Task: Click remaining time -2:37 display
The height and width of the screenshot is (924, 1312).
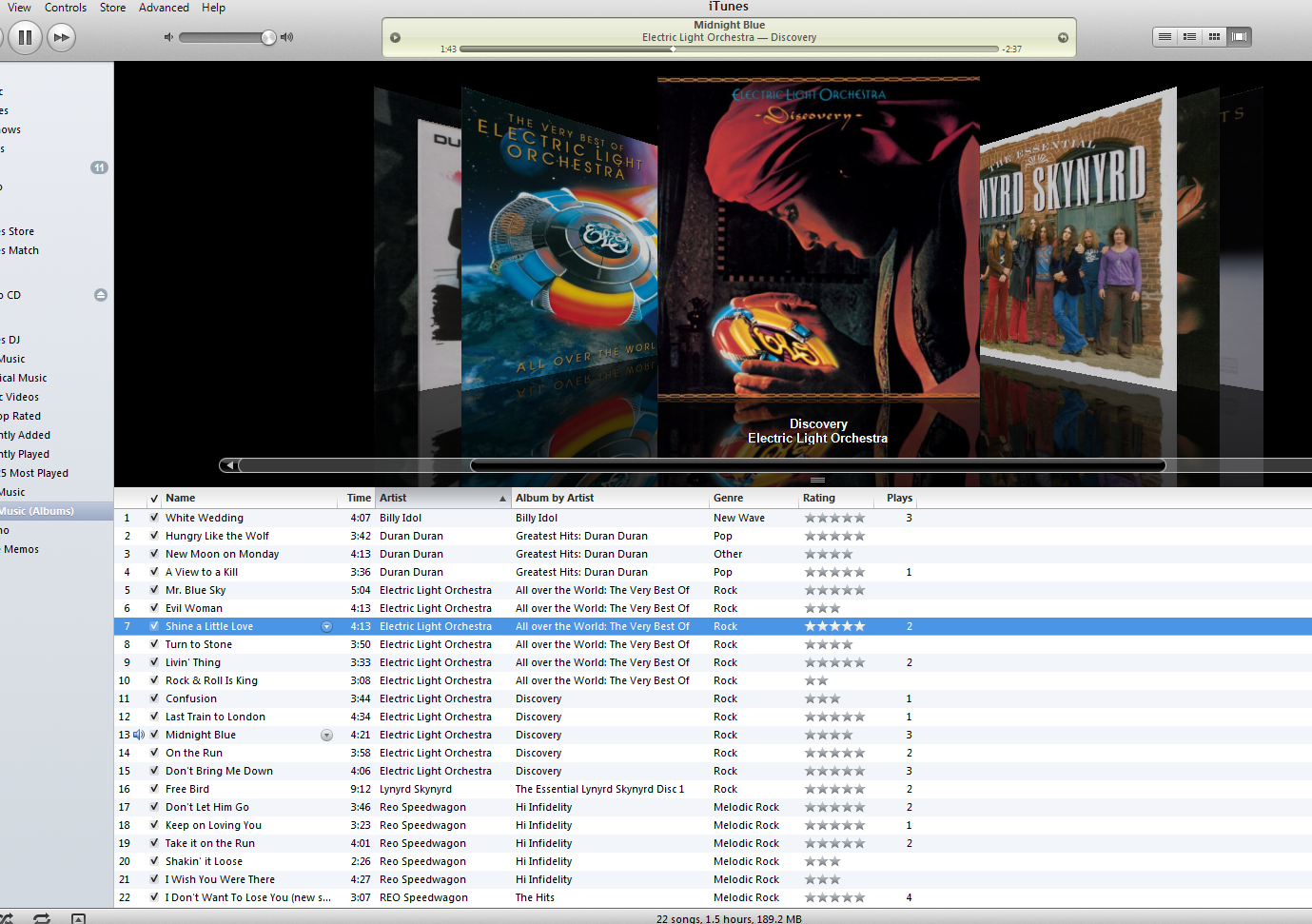Action: pos(1012,49)
